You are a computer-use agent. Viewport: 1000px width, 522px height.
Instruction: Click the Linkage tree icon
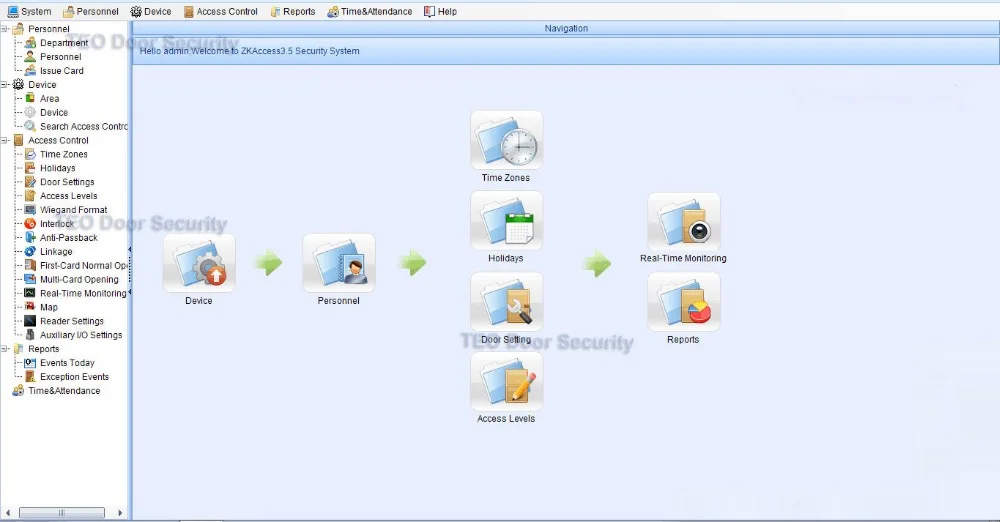30,251
